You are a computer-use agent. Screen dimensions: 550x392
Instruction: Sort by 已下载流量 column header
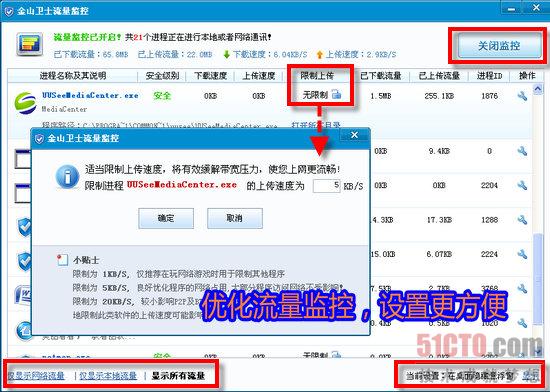click(381, 76)
